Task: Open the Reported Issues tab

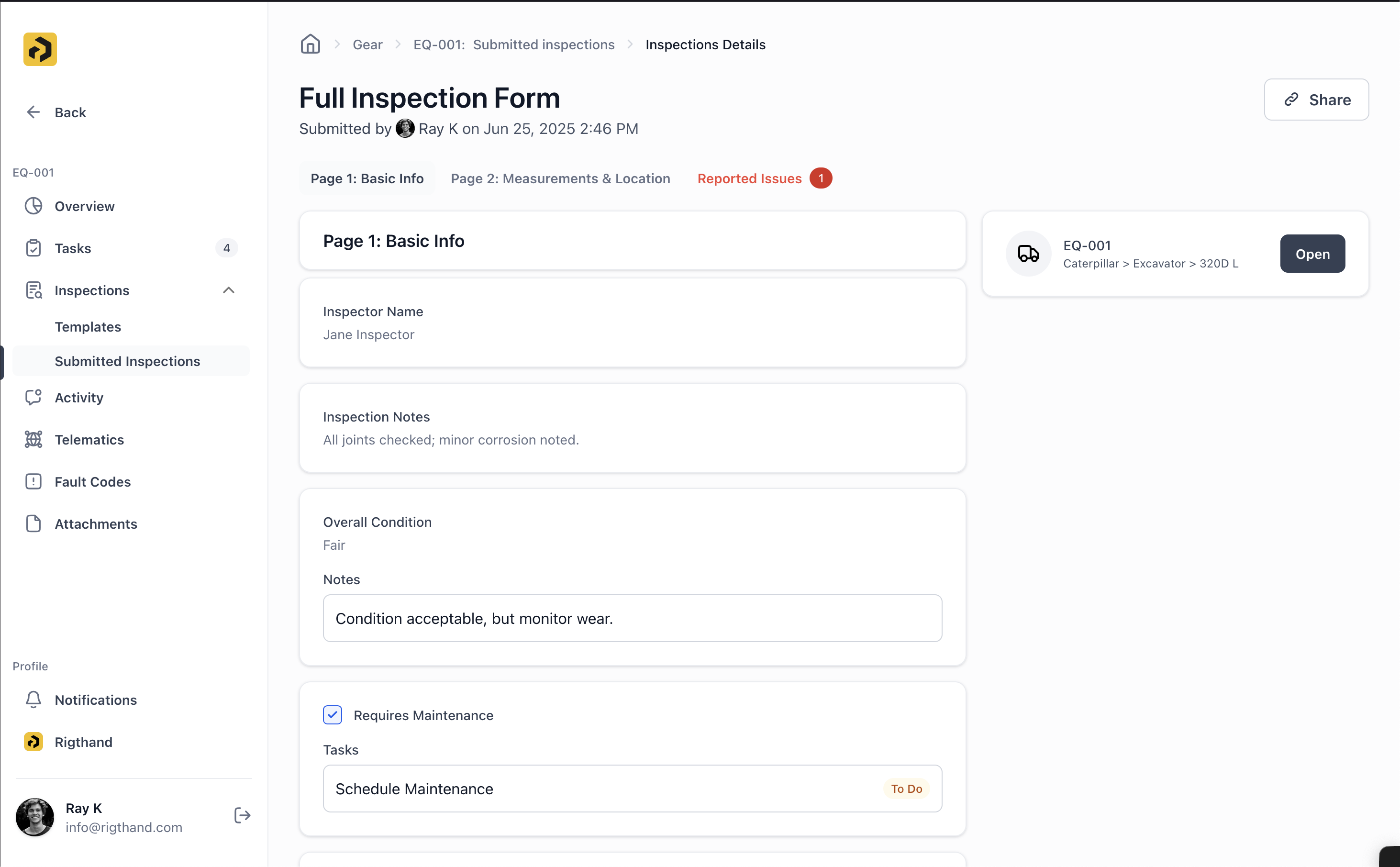Action: pos(749,178)
